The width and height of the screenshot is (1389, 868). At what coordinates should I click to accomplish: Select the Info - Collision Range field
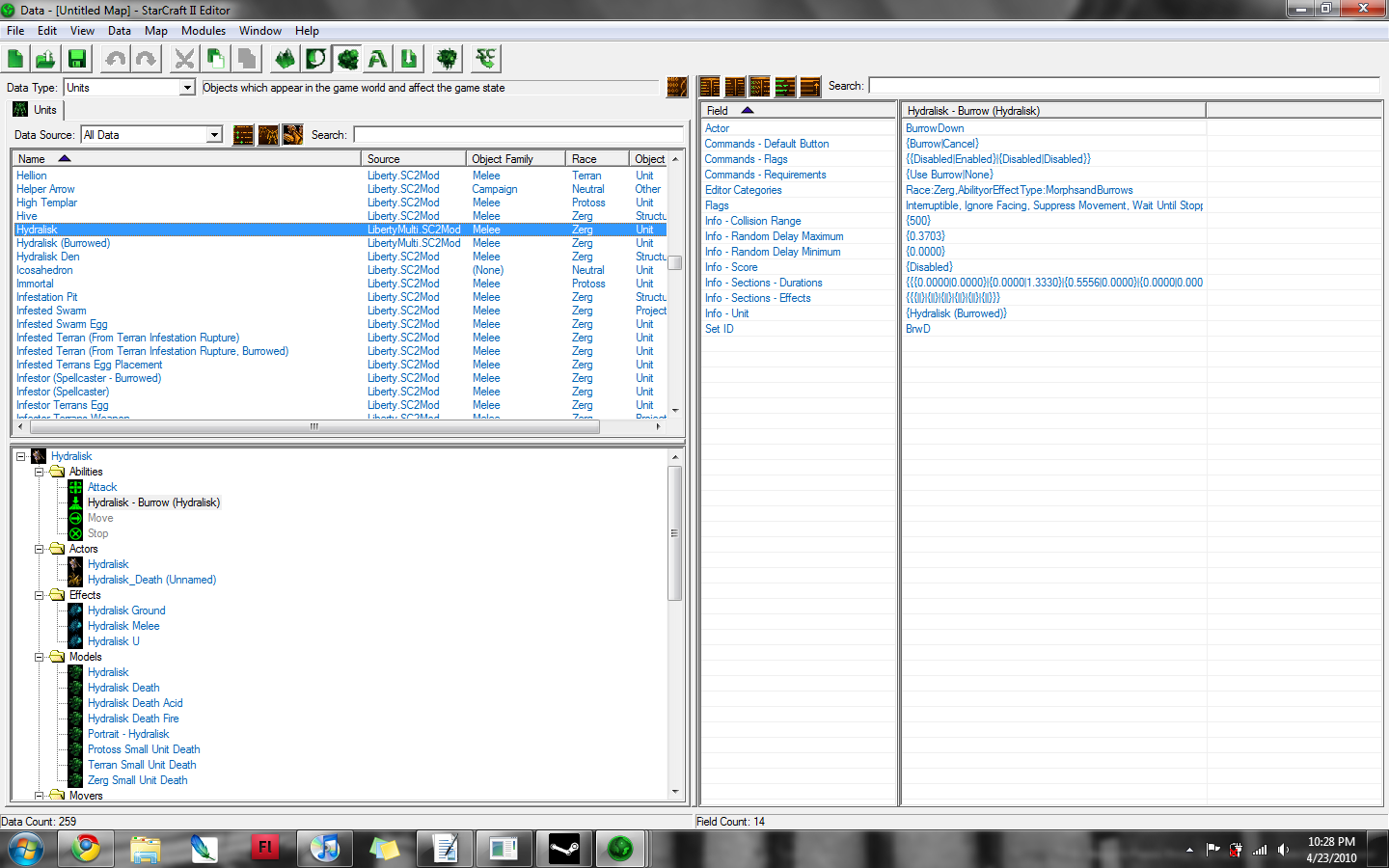[x=753, y=221]
